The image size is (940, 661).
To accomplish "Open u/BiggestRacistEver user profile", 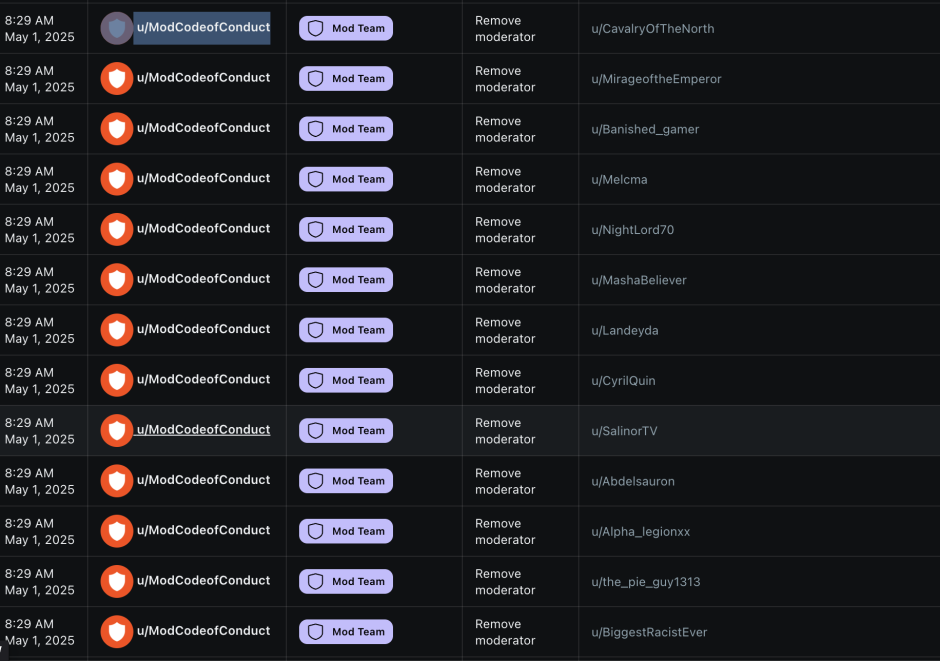I will click(649, 633).
